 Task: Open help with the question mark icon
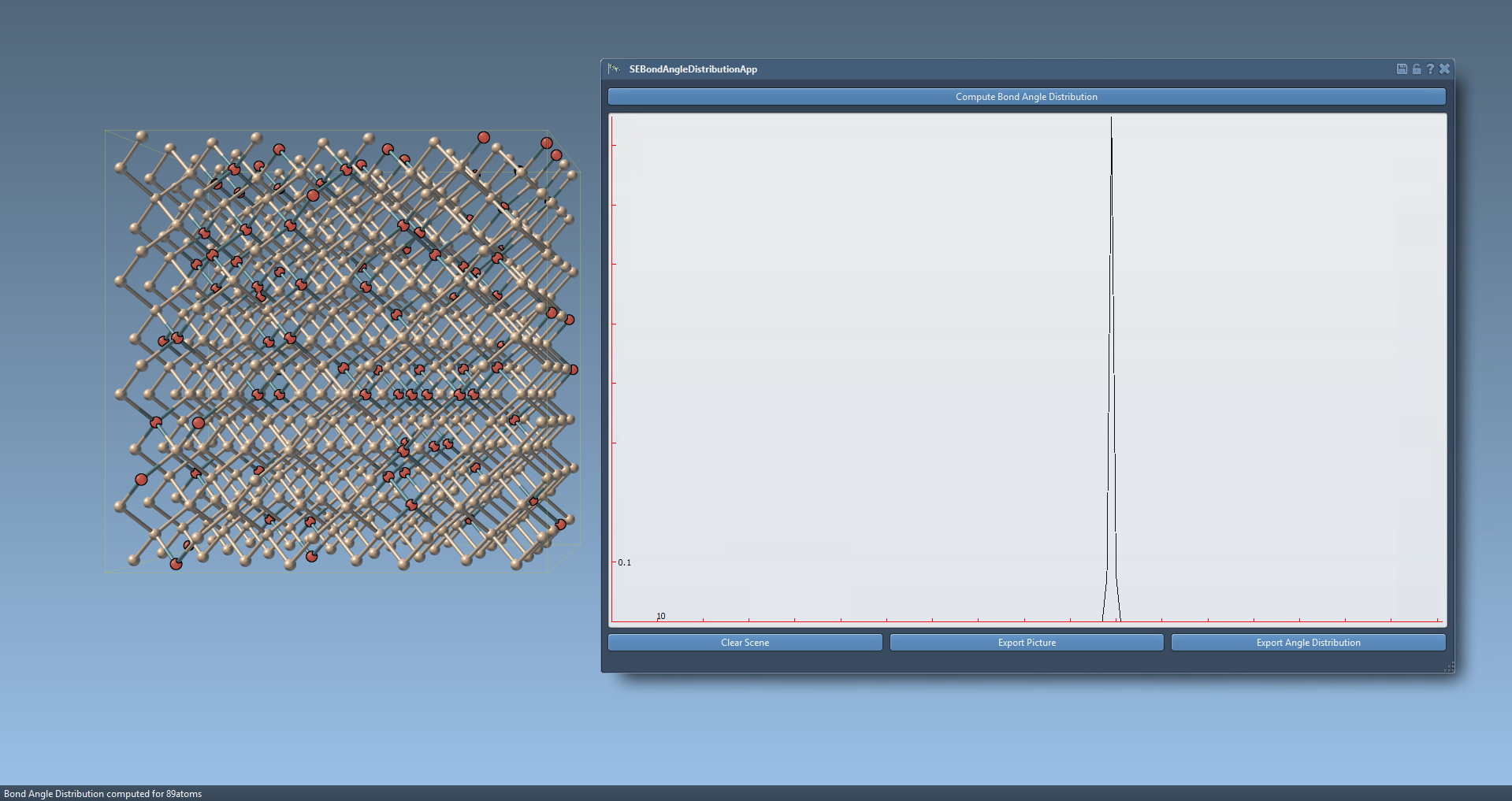pos(1430,69)
